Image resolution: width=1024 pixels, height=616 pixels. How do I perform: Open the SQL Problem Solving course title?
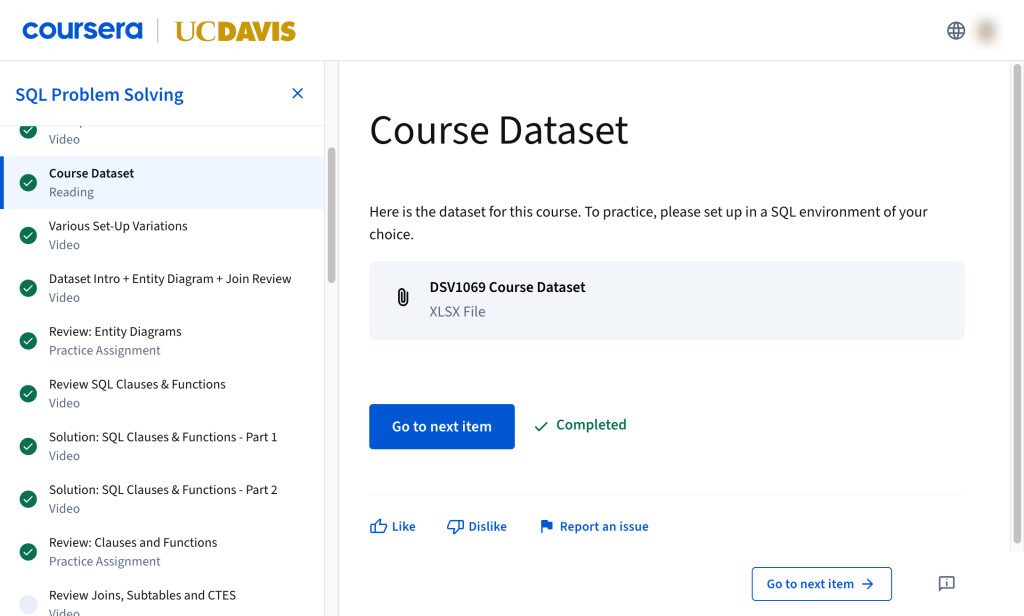(99, 95)
